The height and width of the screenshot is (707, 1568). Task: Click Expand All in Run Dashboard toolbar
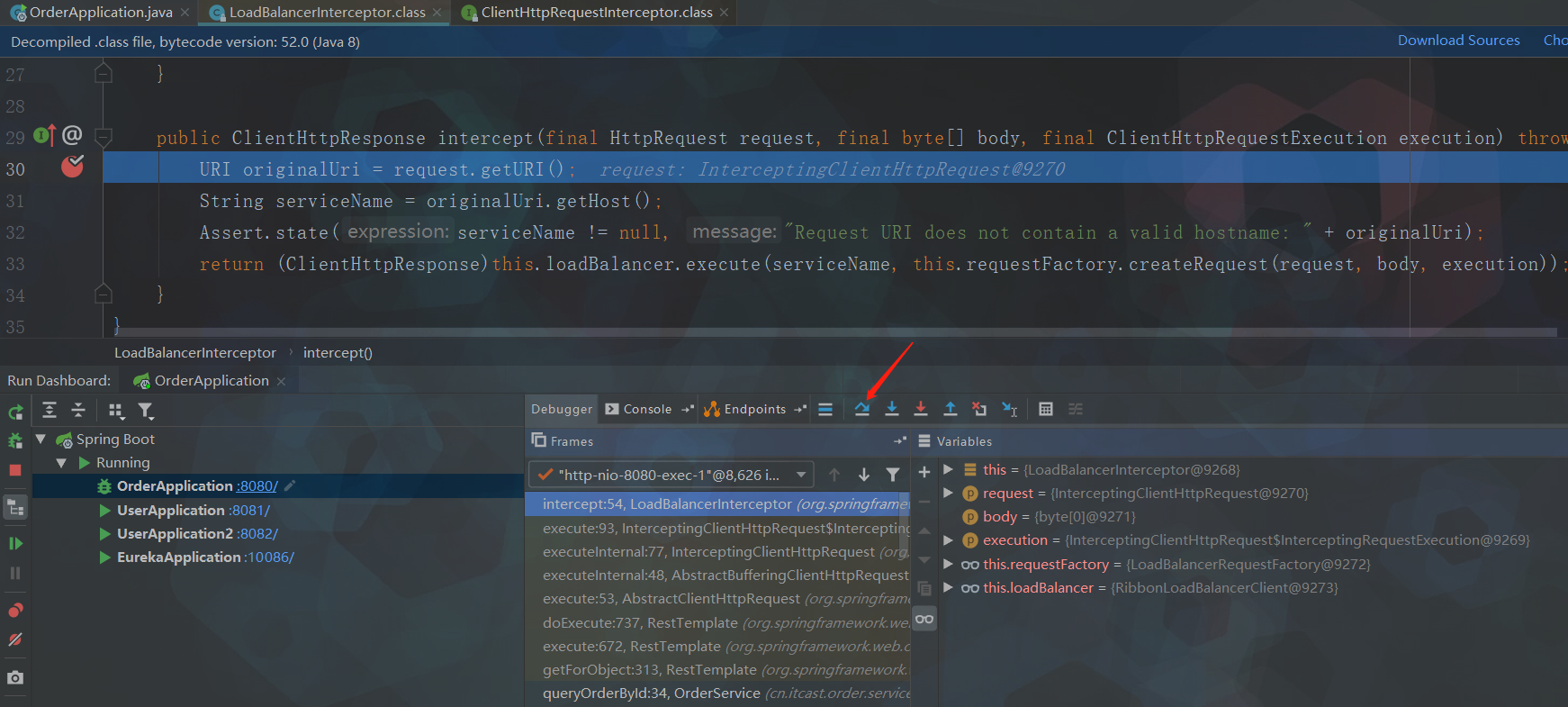pos(50,410)
